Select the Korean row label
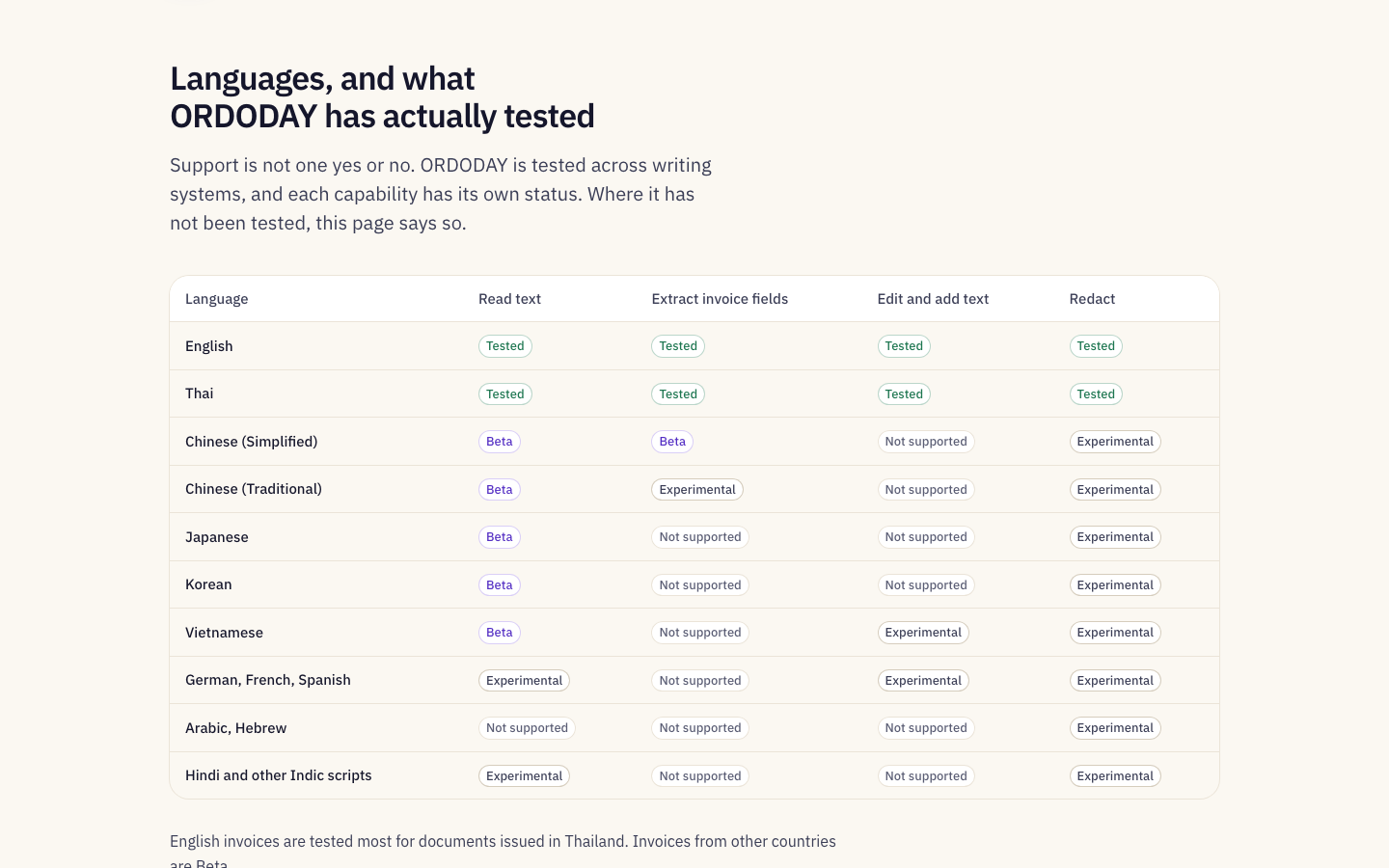This screenshot has height=868, width=1389. click(208, 584)
